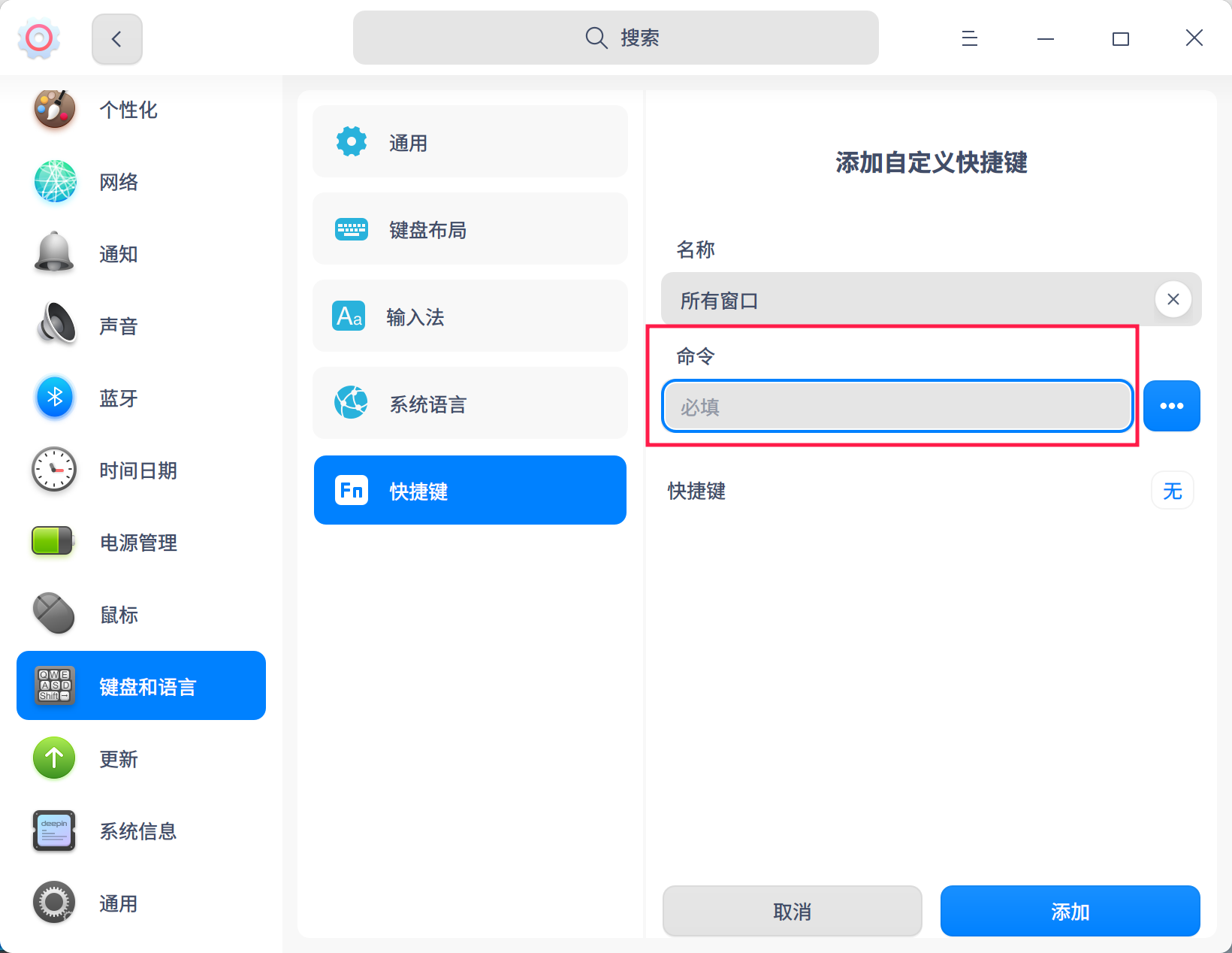Select the Power Management (电源管理) battery icon
This screenshot has width=1232, height=953.
click(55, 542)
